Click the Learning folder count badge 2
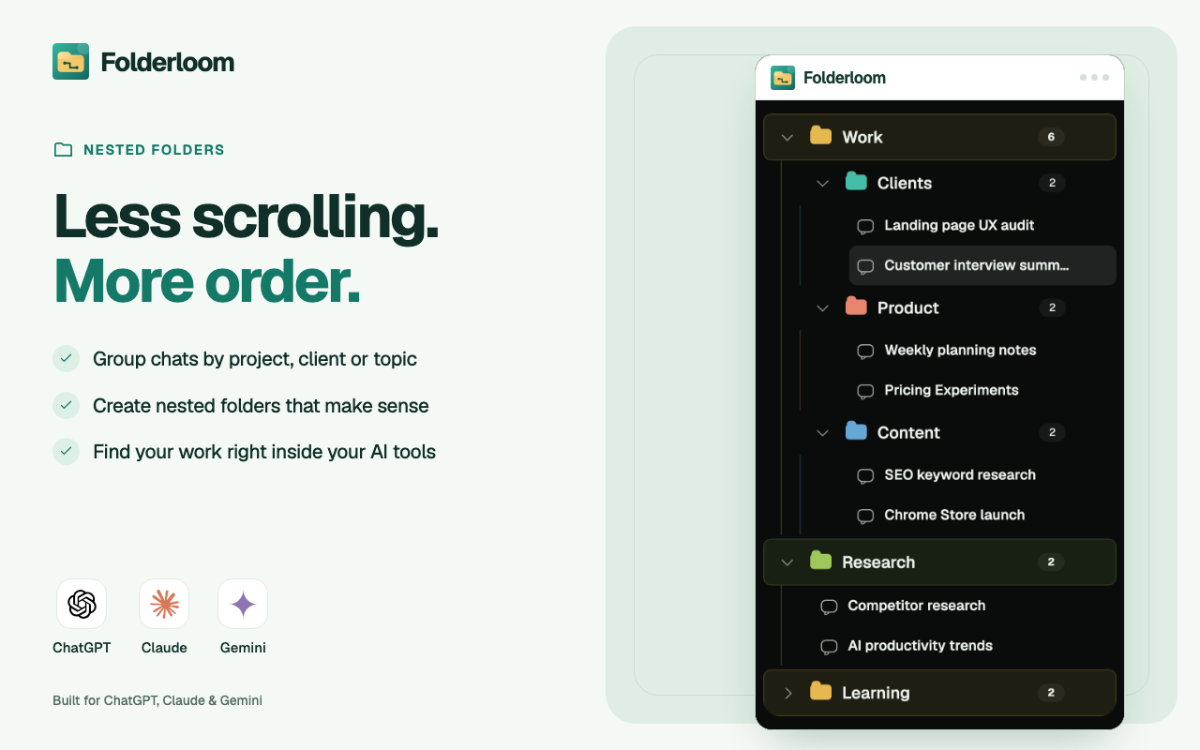 (x=1051, y=692)
